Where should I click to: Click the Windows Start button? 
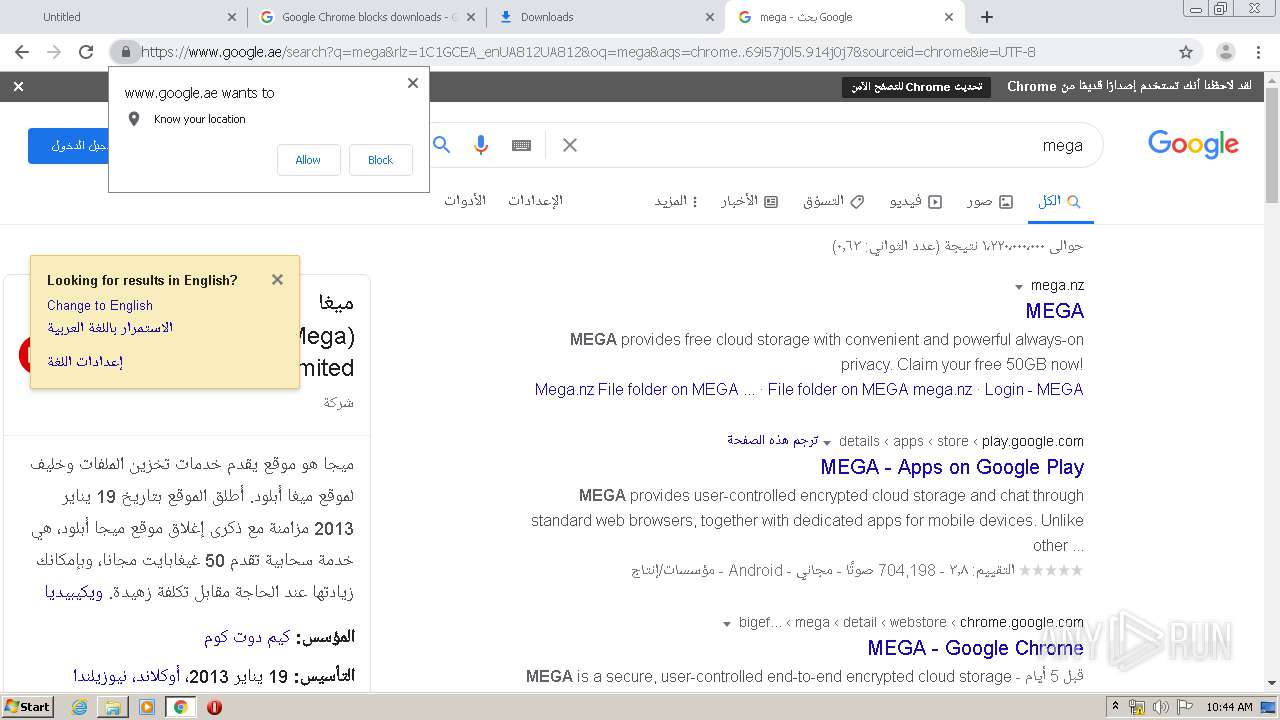[x=28, y=707]
